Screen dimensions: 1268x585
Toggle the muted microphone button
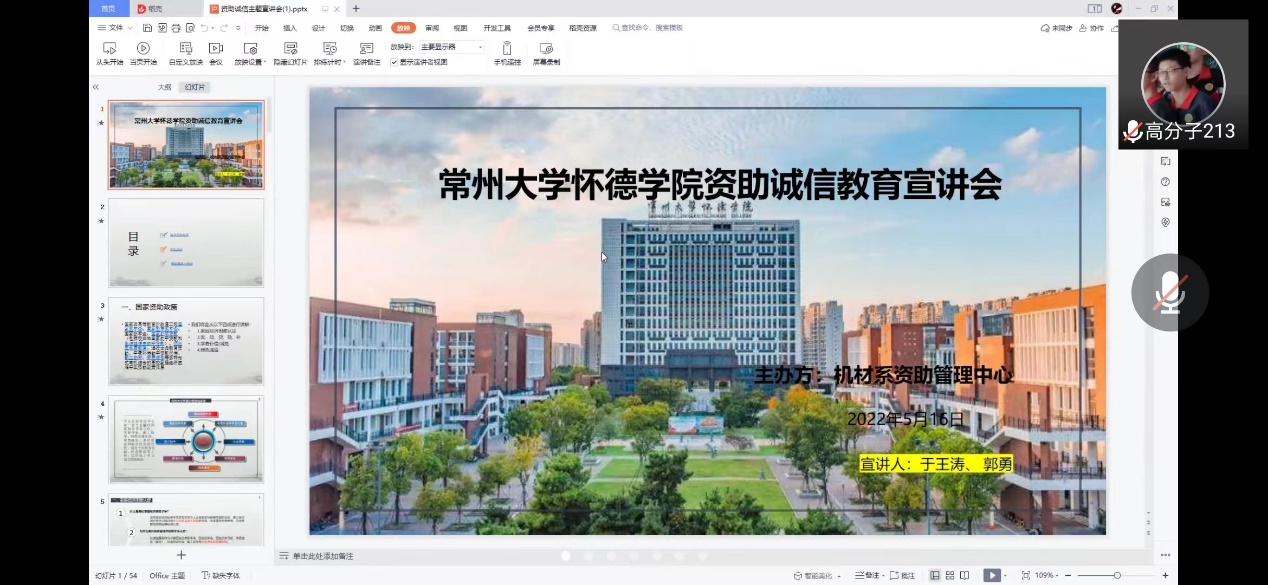click(x=1169, y=292)
